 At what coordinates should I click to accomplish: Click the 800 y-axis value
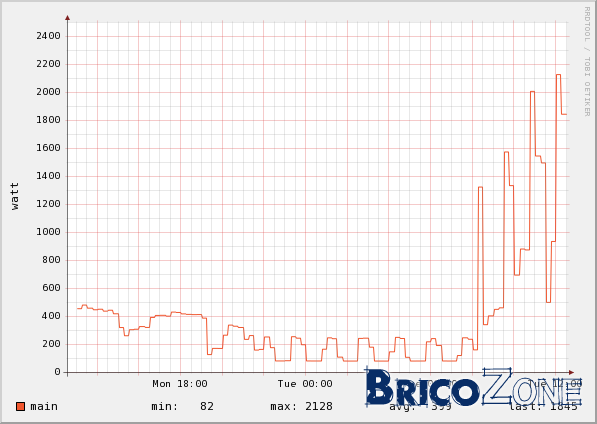[51, 260]
